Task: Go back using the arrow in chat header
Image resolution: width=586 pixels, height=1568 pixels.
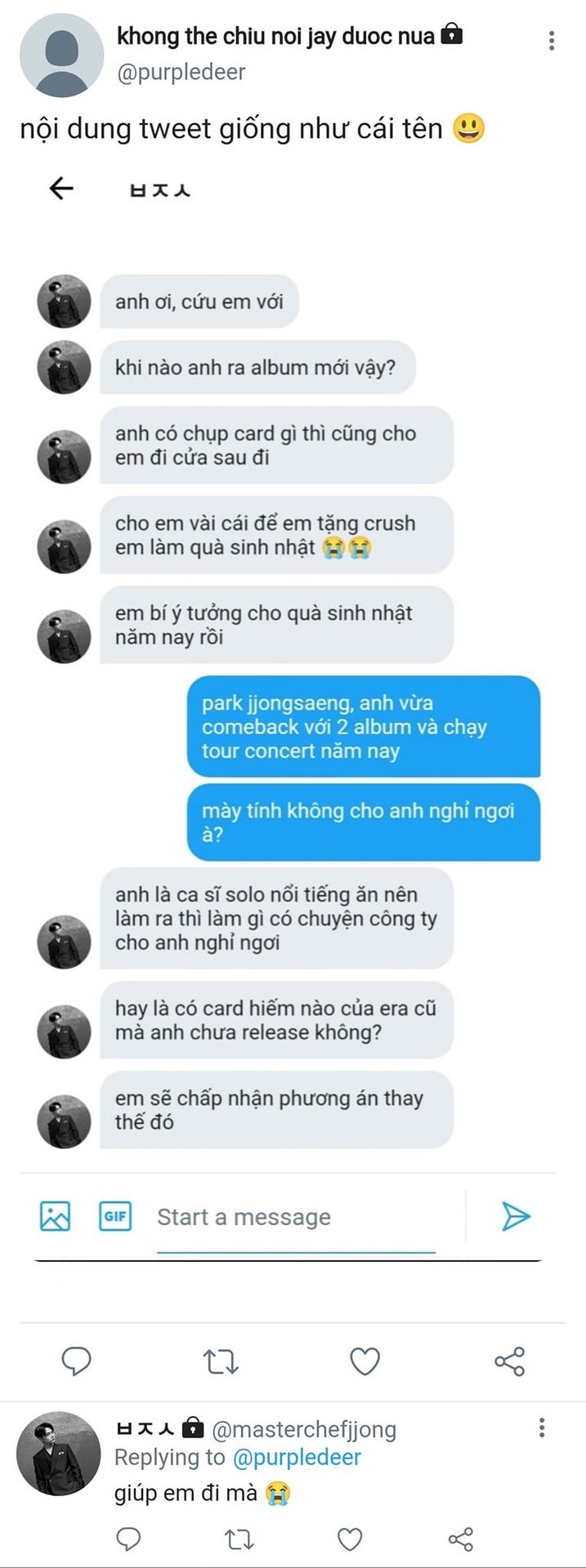Action: tap(61, 189)
